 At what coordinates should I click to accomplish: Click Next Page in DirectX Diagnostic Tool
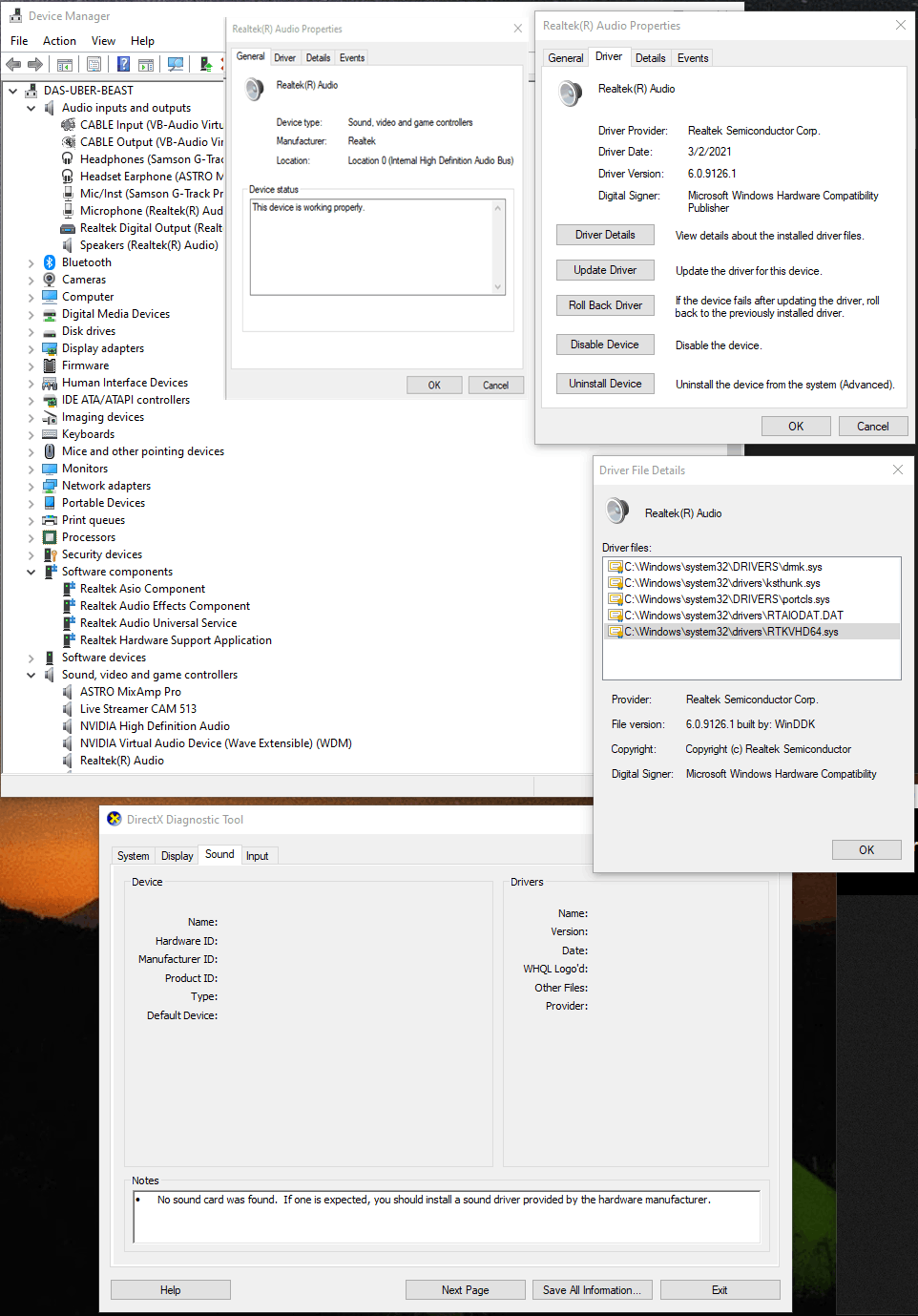pyautogui.click(x=466, y=1290)
